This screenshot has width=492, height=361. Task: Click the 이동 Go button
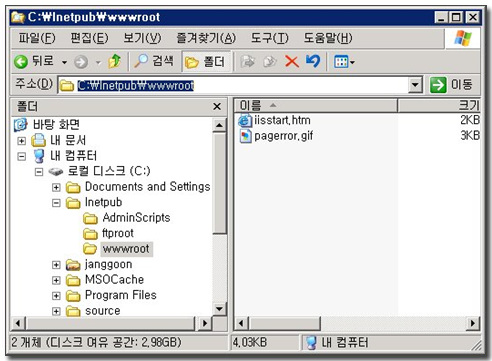pyautogui.click(x=452, y=85)
